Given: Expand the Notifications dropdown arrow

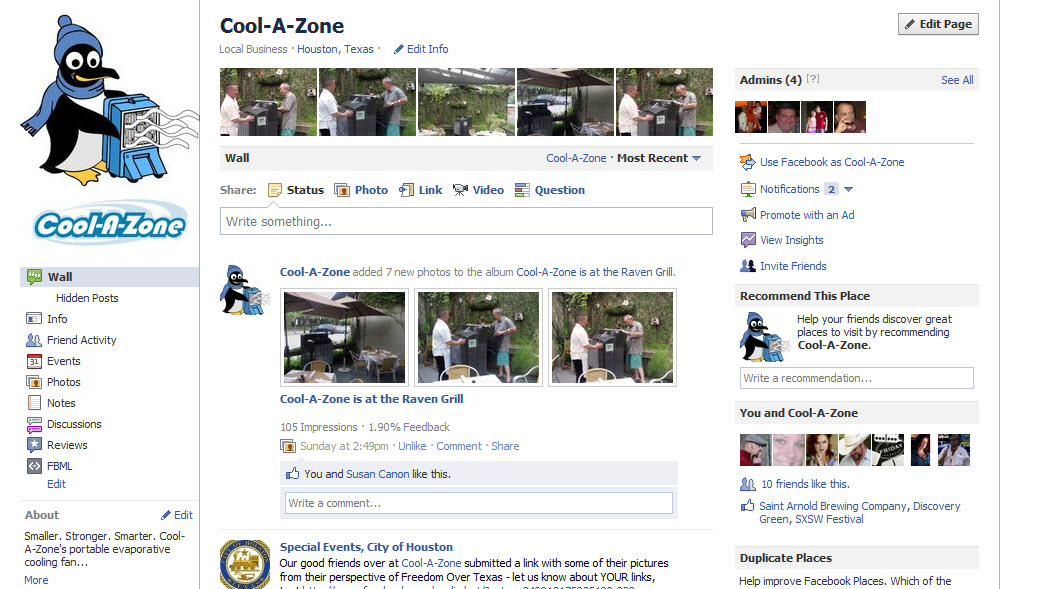Looking at the screenshot, I should [x=848, y=189].
